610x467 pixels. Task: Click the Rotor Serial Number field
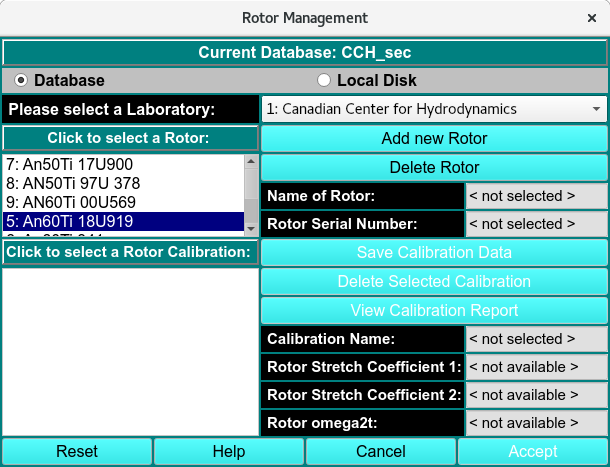point(537,224)
